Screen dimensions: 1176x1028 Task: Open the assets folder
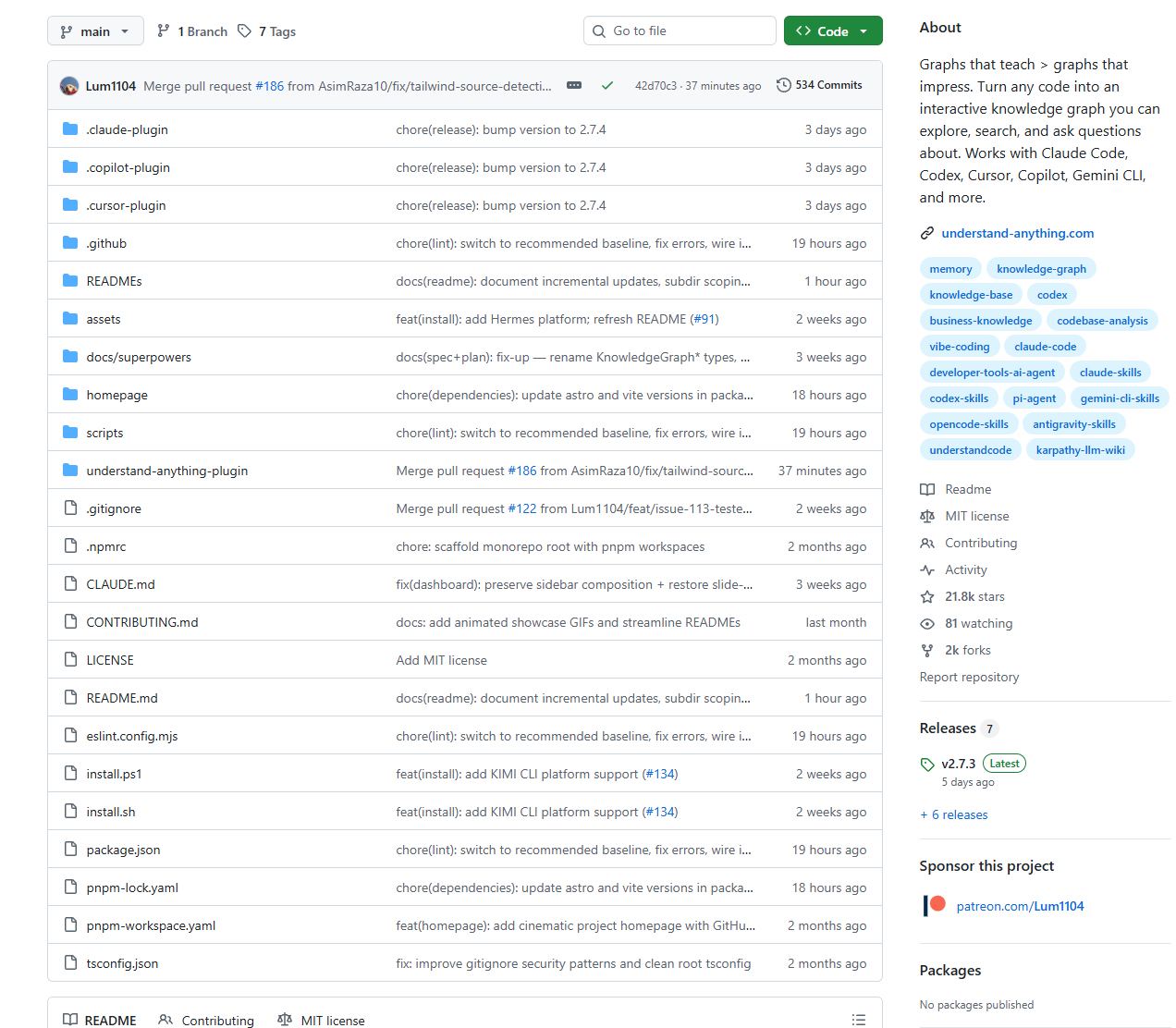pyautogui.click(x=104, y=319)
